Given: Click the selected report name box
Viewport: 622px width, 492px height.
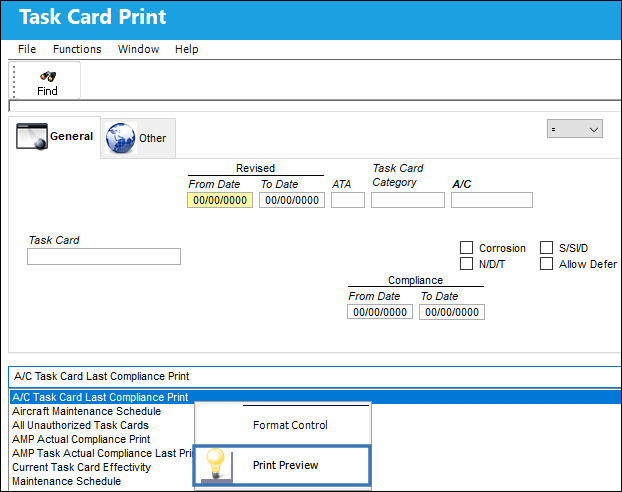Looking at the screenshot, I should tap(315, 377).
